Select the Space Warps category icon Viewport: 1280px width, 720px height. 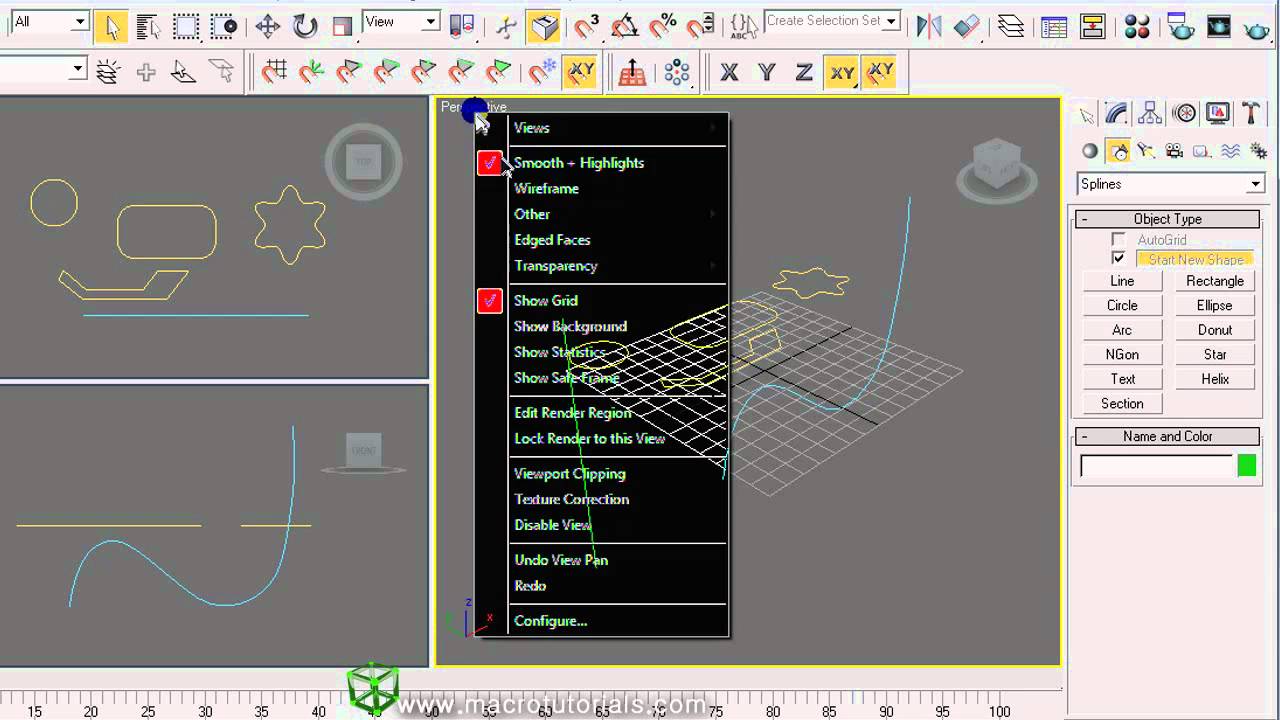point(1231,151)
